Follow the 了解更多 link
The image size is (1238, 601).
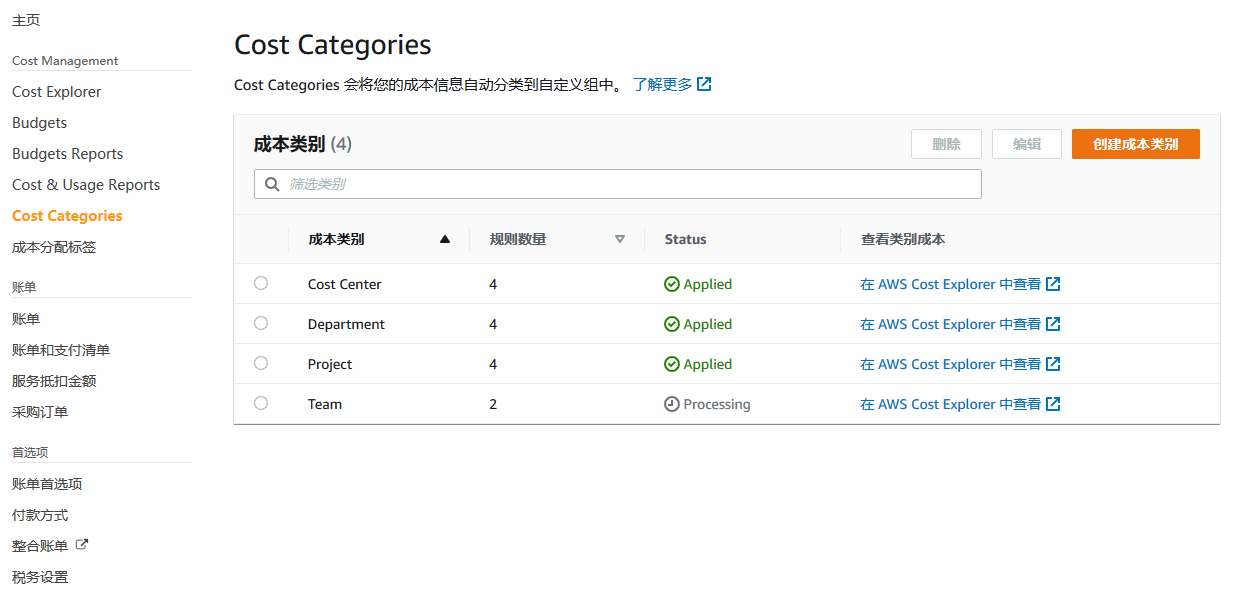coord(662,84)
